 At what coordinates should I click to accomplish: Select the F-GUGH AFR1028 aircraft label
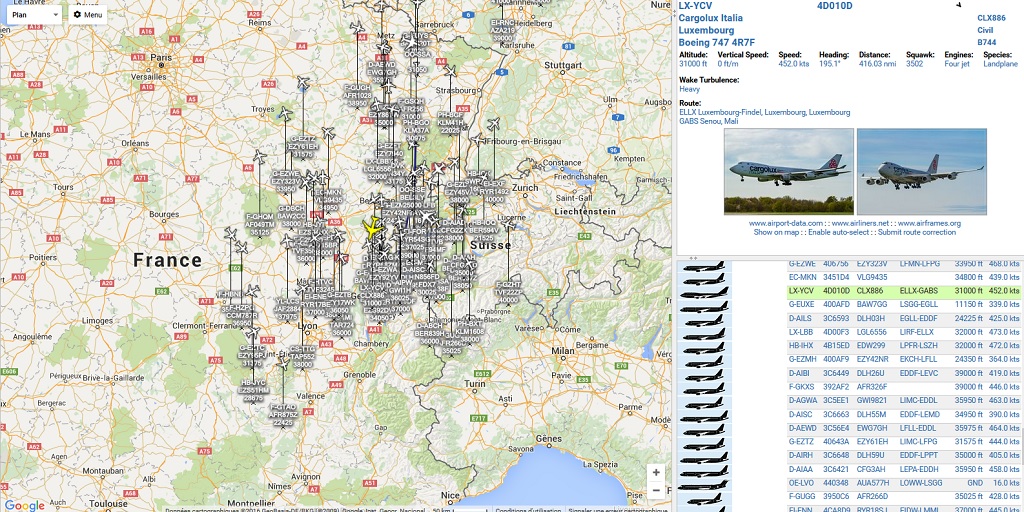point(357,95)
